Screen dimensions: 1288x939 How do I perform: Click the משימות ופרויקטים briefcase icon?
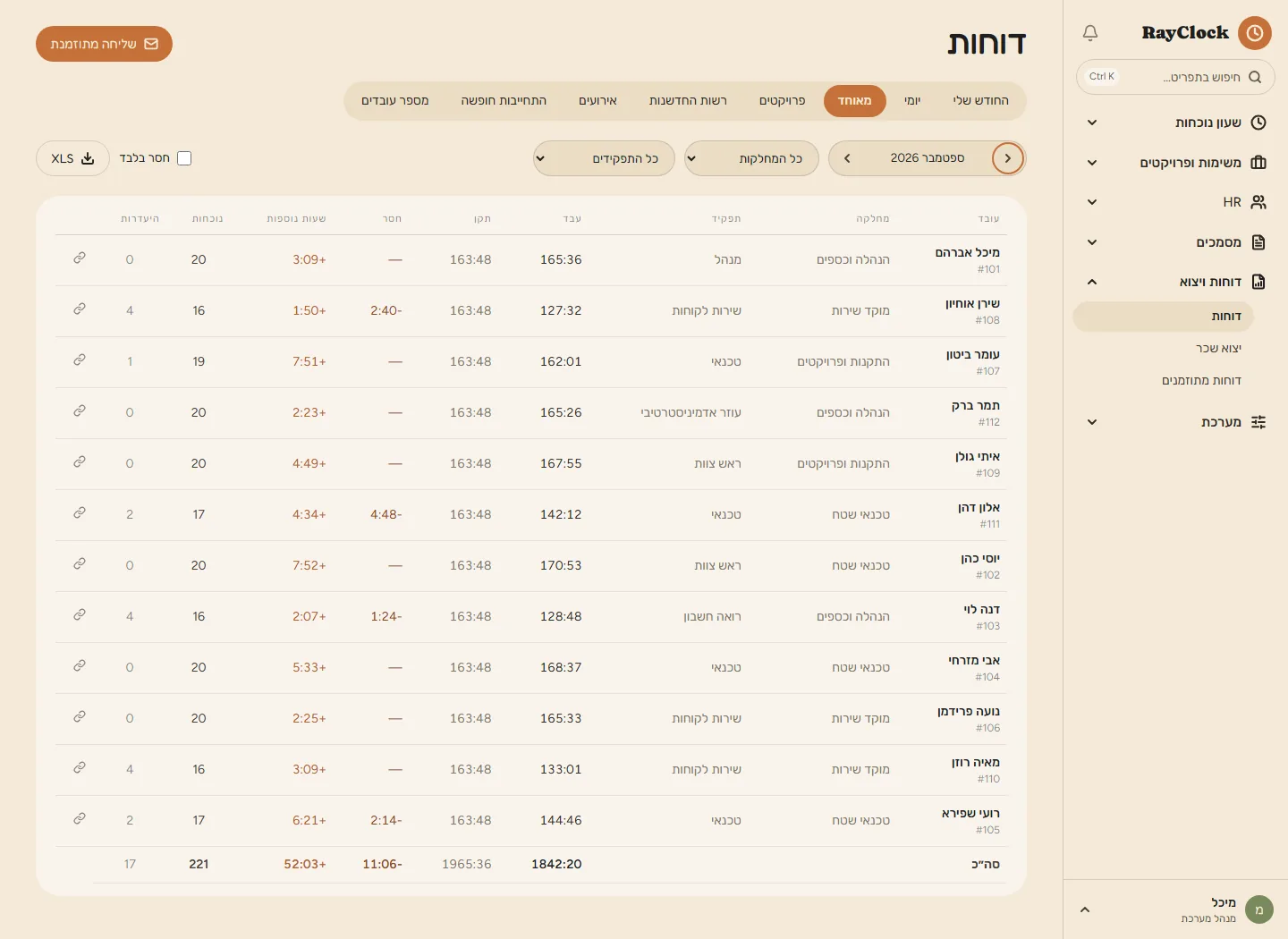tap(1258, 163)
